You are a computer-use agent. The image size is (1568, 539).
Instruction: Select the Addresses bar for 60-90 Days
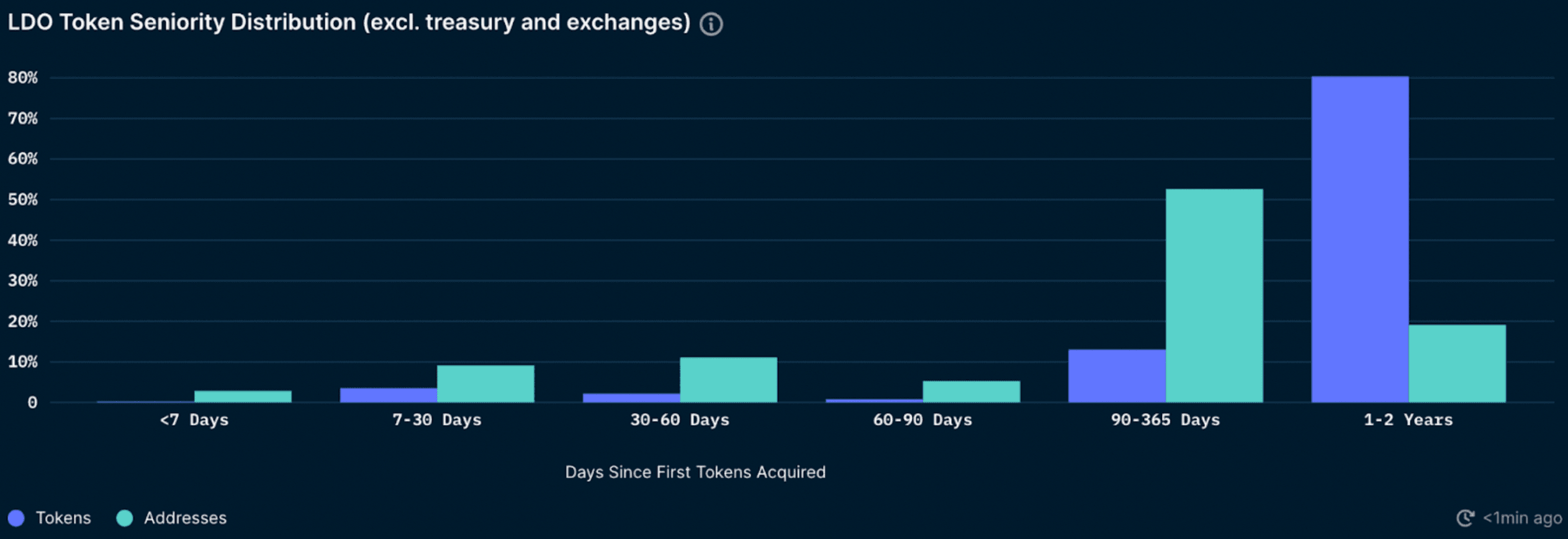(x=971, y=391)
